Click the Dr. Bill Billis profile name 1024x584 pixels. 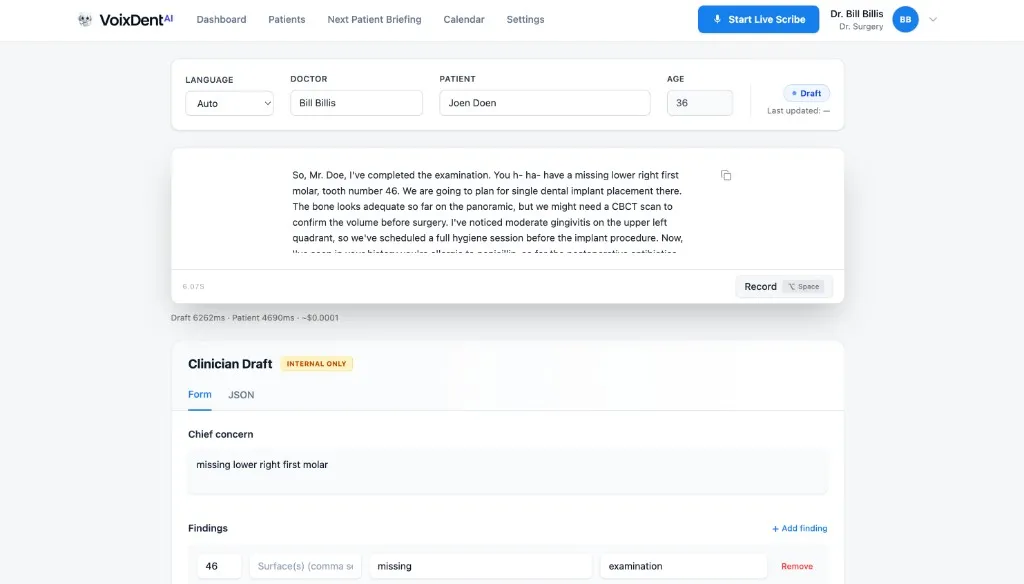click(x=857, y=14)
